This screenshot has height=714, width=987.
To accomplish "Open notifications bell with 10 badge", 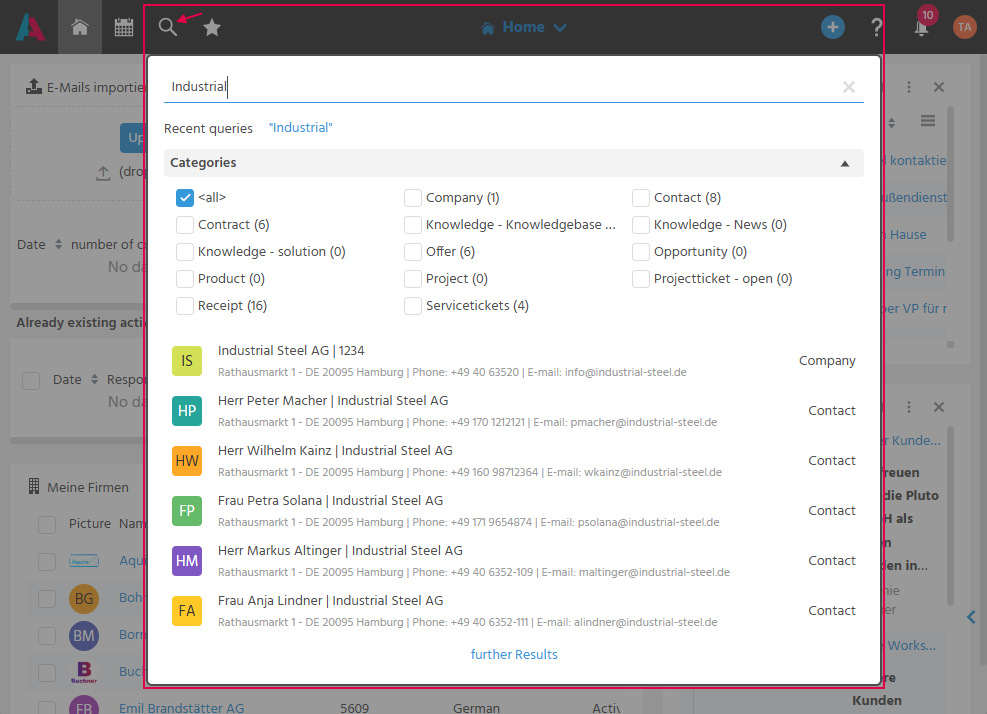I will point(922,27).
